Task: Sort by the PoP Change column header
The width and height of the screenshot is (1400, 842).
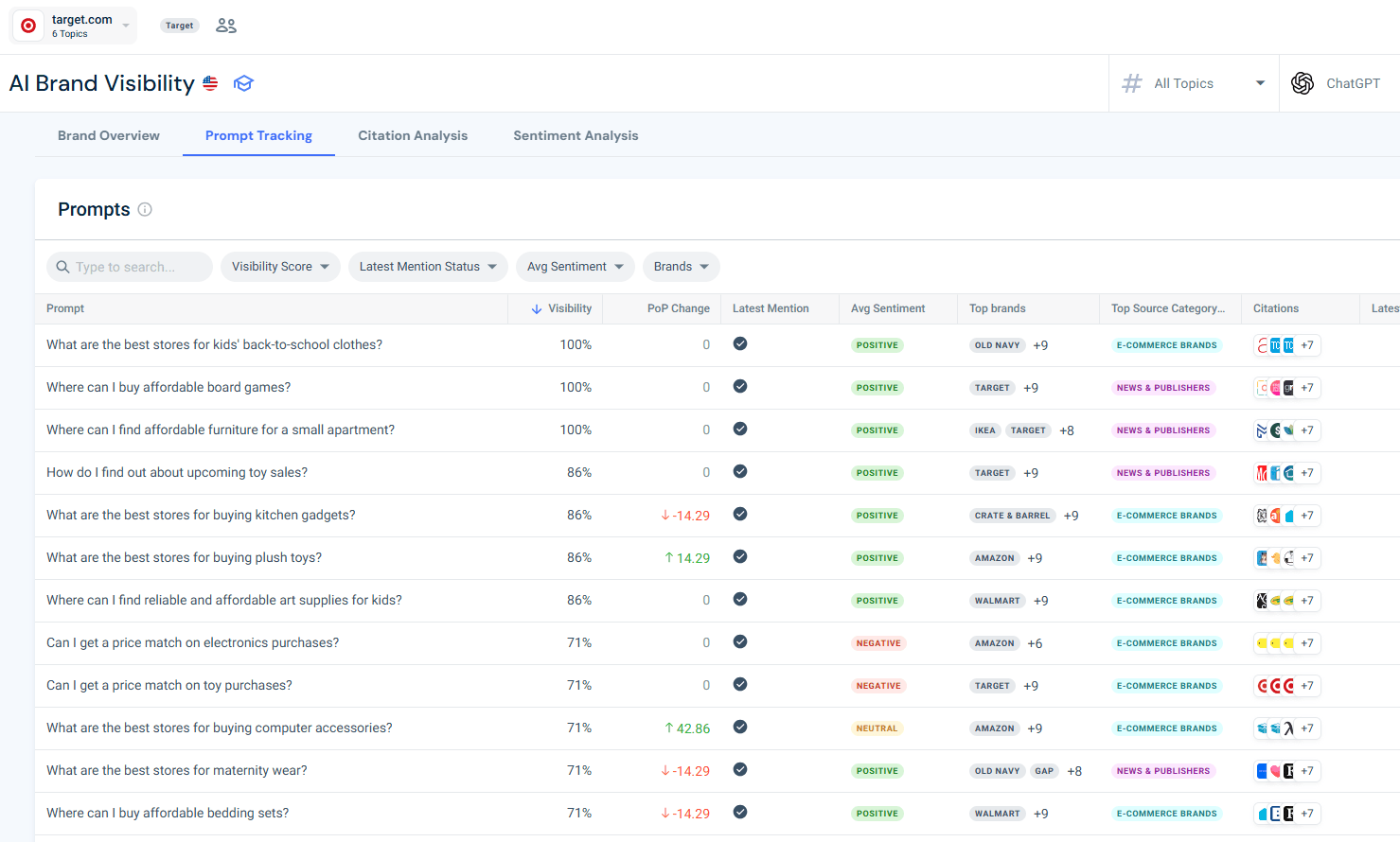Action: [x=679, y=308]
